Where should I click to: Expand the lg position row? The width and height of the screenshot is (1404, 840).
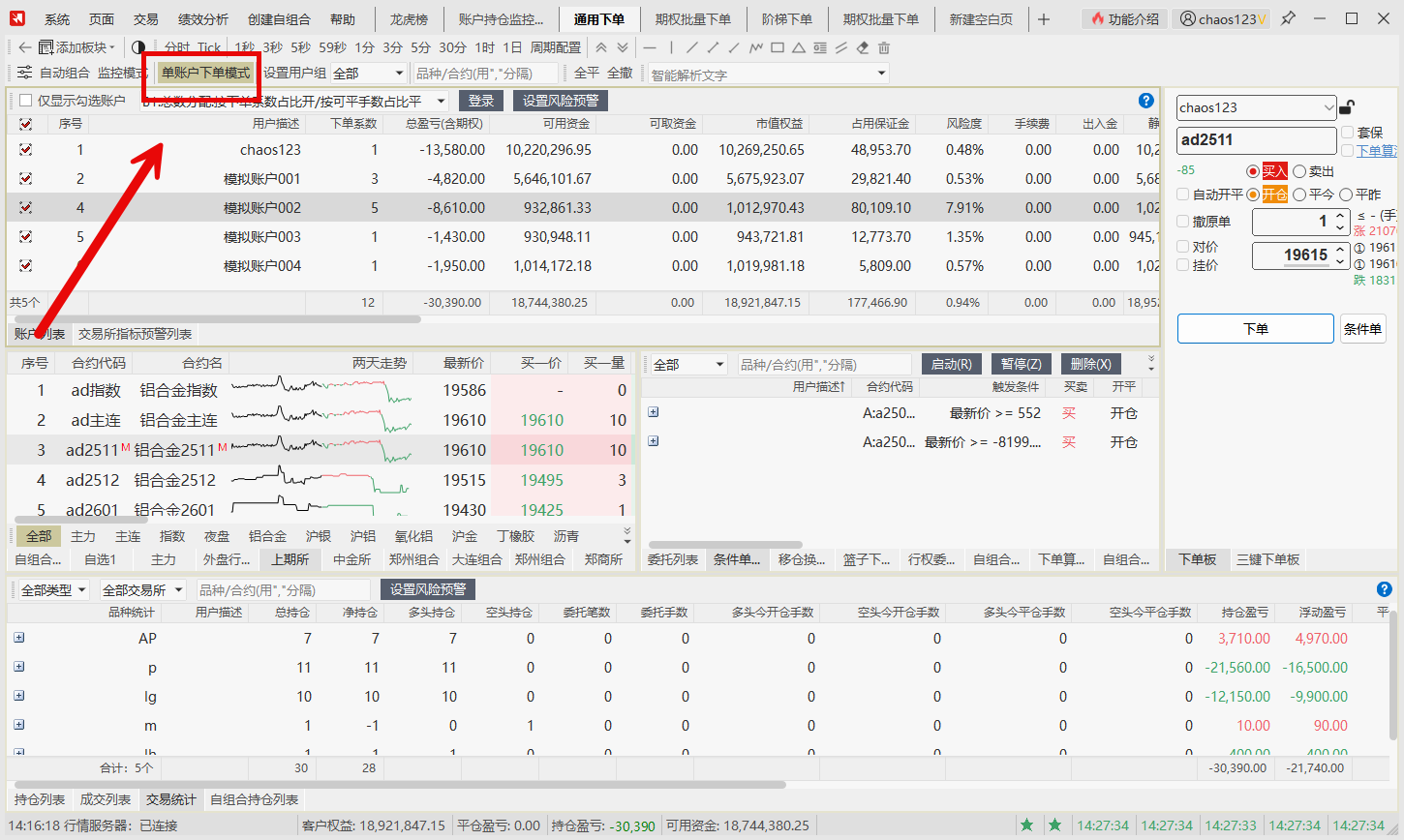click(x=18, y=696)
